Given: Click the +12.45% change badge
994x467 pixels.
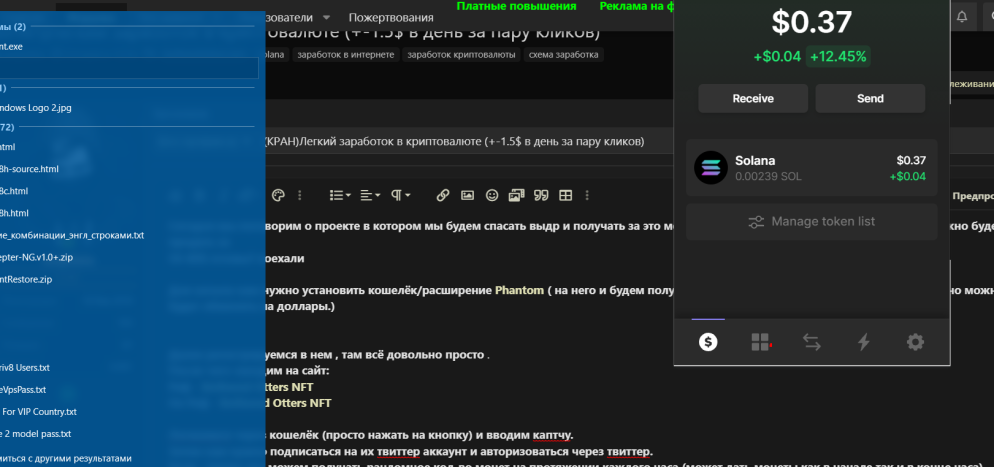Looking at the screenshot, I should click(838, 56).
